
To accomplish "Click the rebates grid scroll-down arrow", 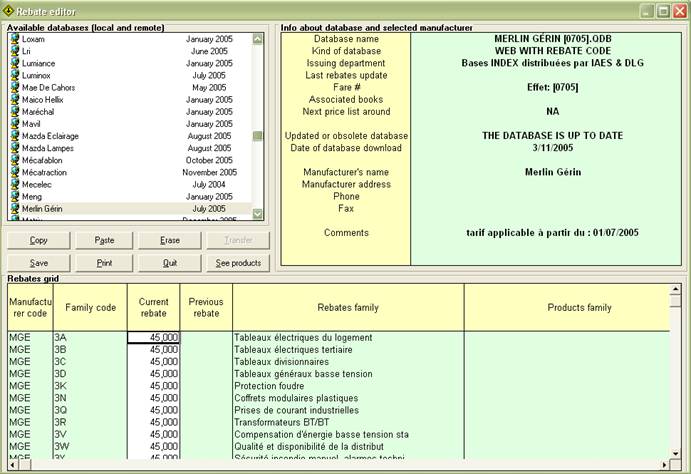I will tap(675, 454).
